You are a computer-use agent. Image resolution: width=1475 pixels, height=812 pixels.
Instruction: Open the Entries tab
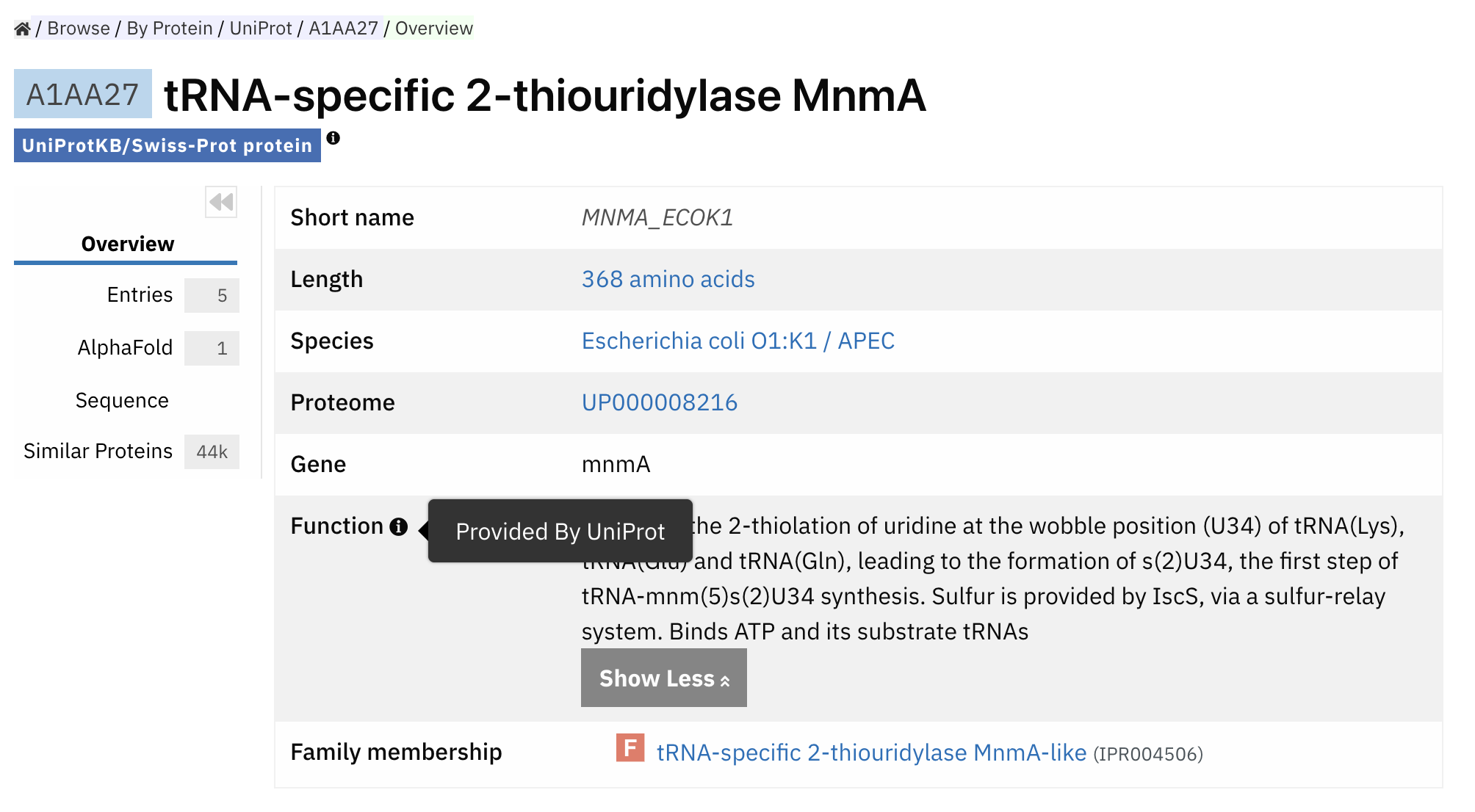coord(140,295)
